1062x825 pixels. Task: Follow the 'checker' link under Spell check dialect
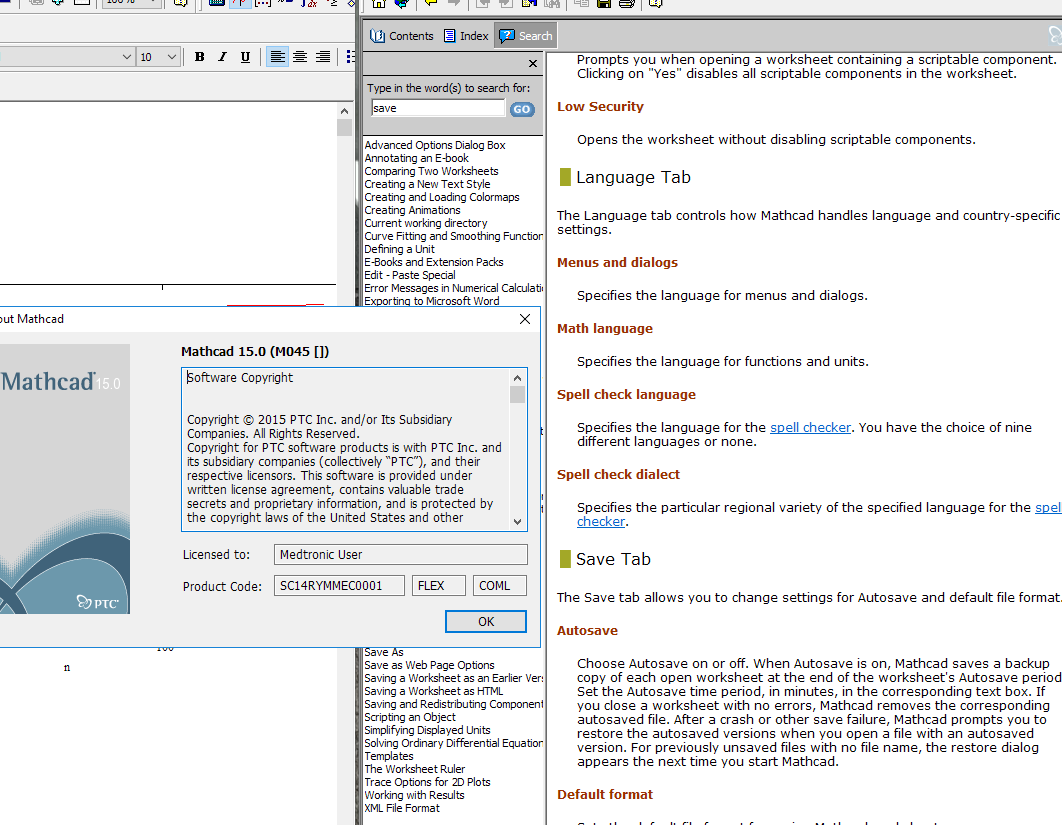[x=601, y=522]
